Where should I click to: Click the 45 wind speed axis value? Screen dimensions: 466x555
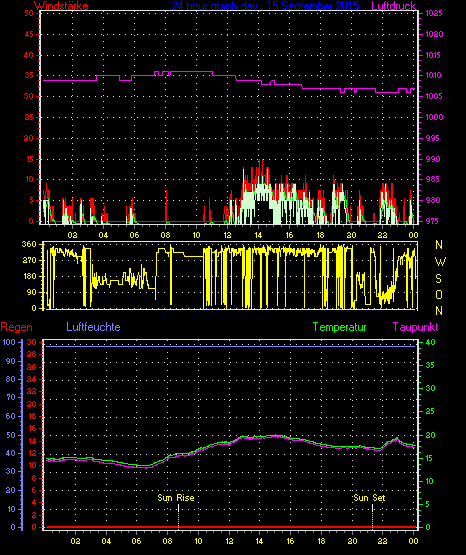[29, 34]
